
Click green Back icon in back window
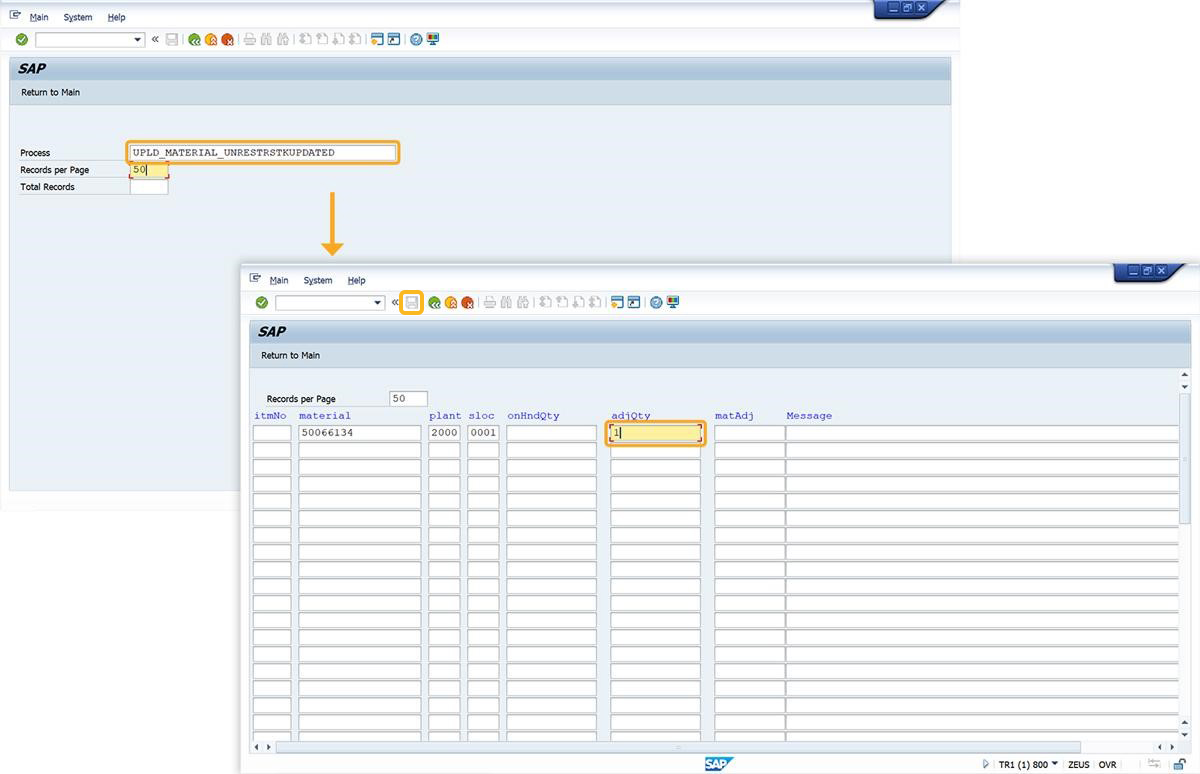pyautogui.click(x=194, y=39)
